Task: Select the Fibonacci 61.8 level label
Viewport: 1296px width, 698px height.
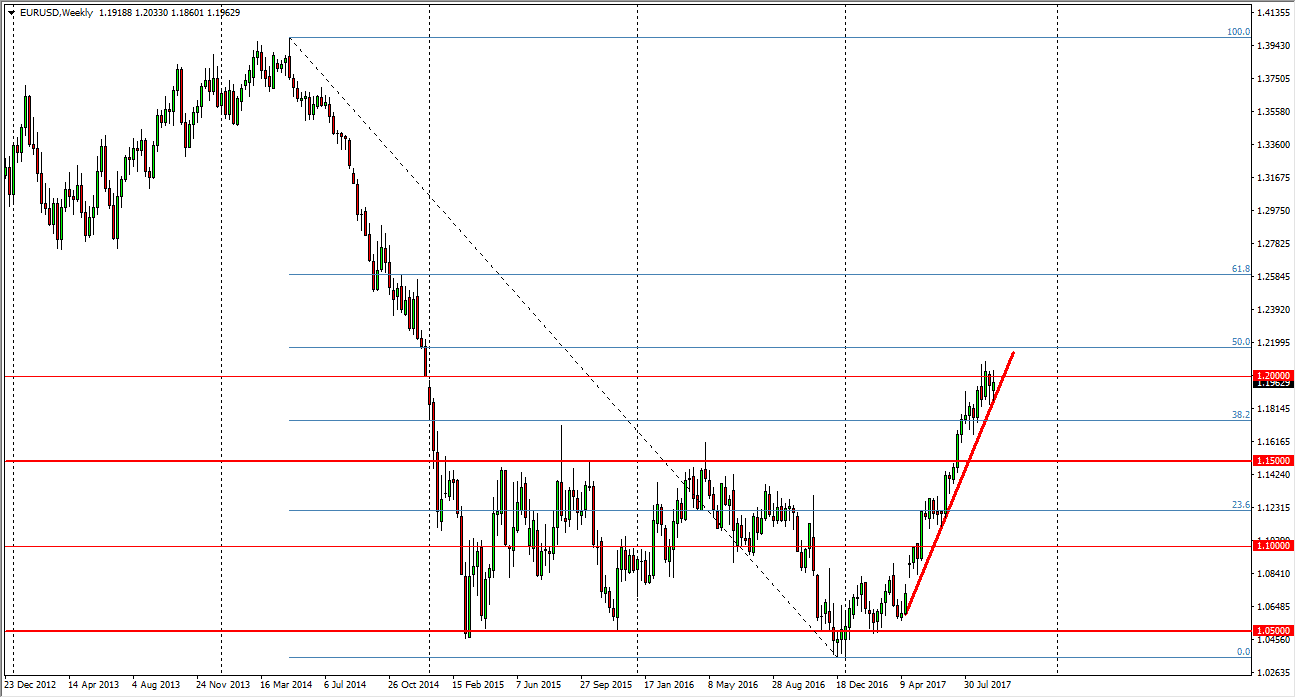Action: click(x=1240, y=269)
